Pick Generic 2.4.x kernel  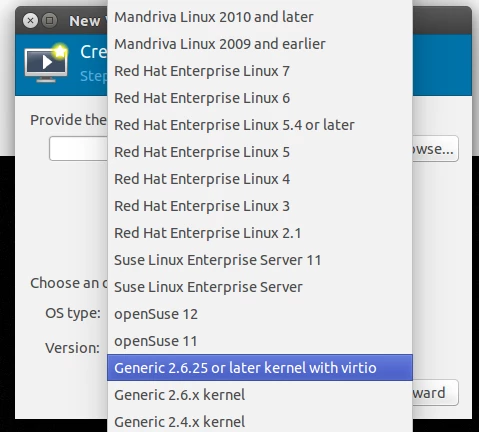pyautogui.click(x=260, y=422)
